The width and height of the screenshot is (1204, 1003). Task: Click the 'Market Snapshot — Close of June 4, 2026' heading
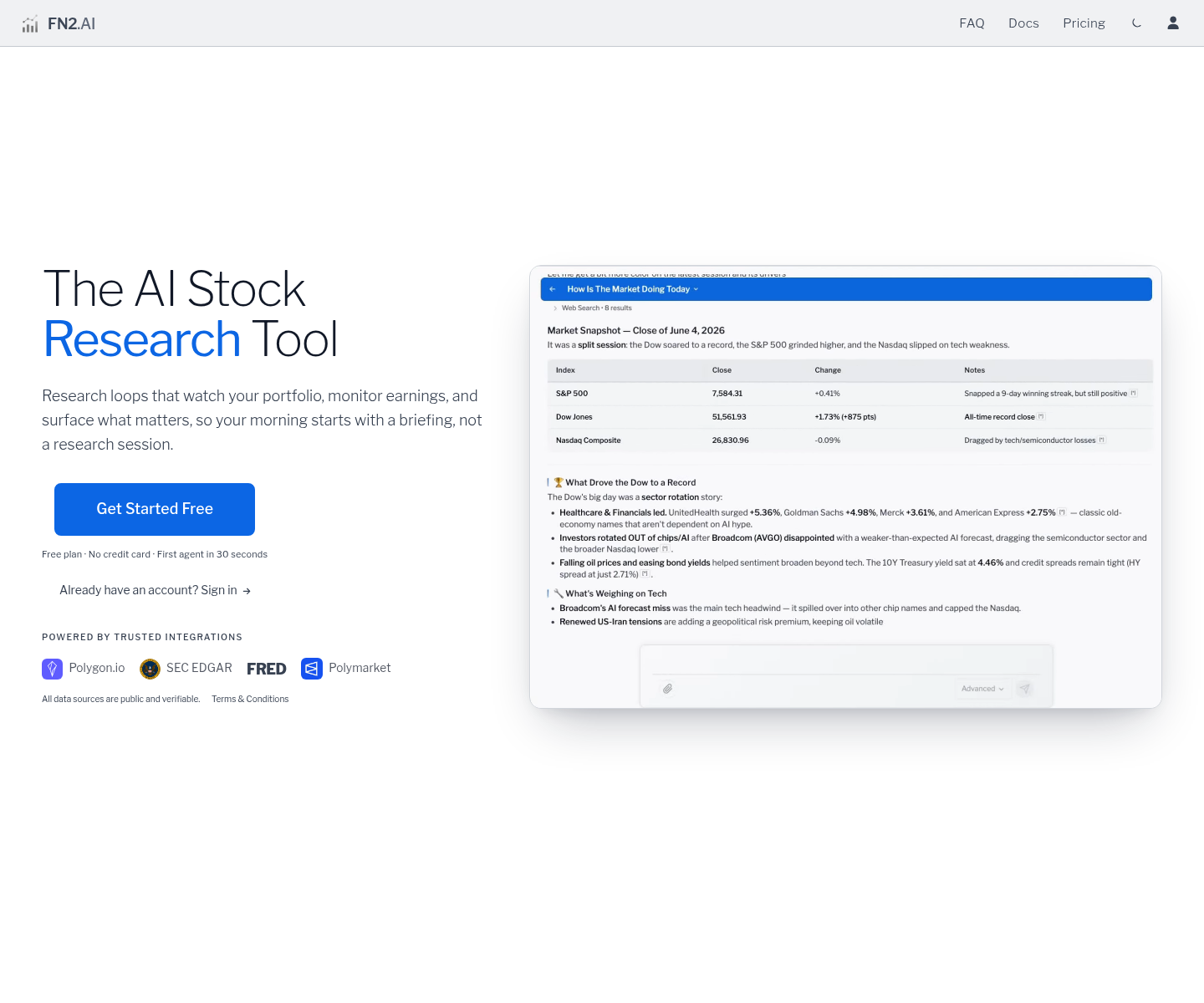pos(636,330)
